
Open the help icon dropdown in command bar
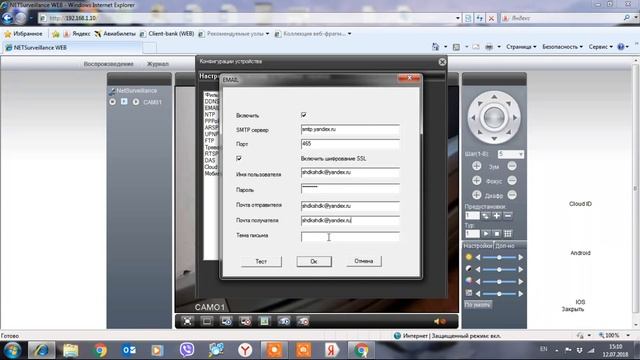(627, 47)
